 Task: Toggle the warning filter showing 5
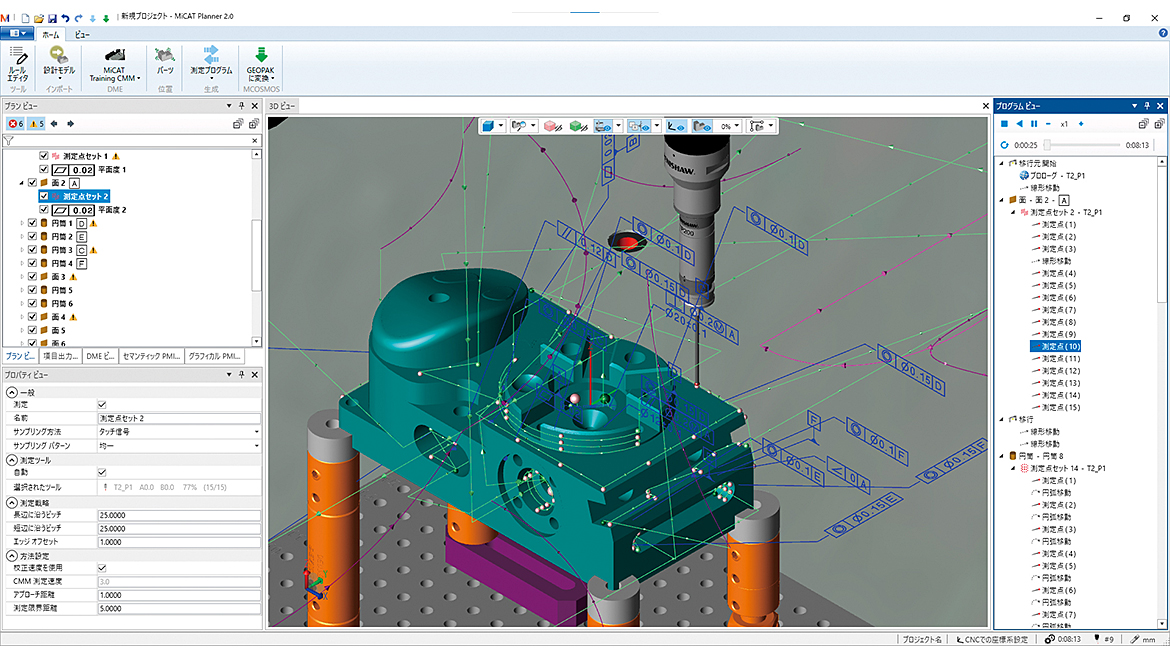(x=37, y=124)
